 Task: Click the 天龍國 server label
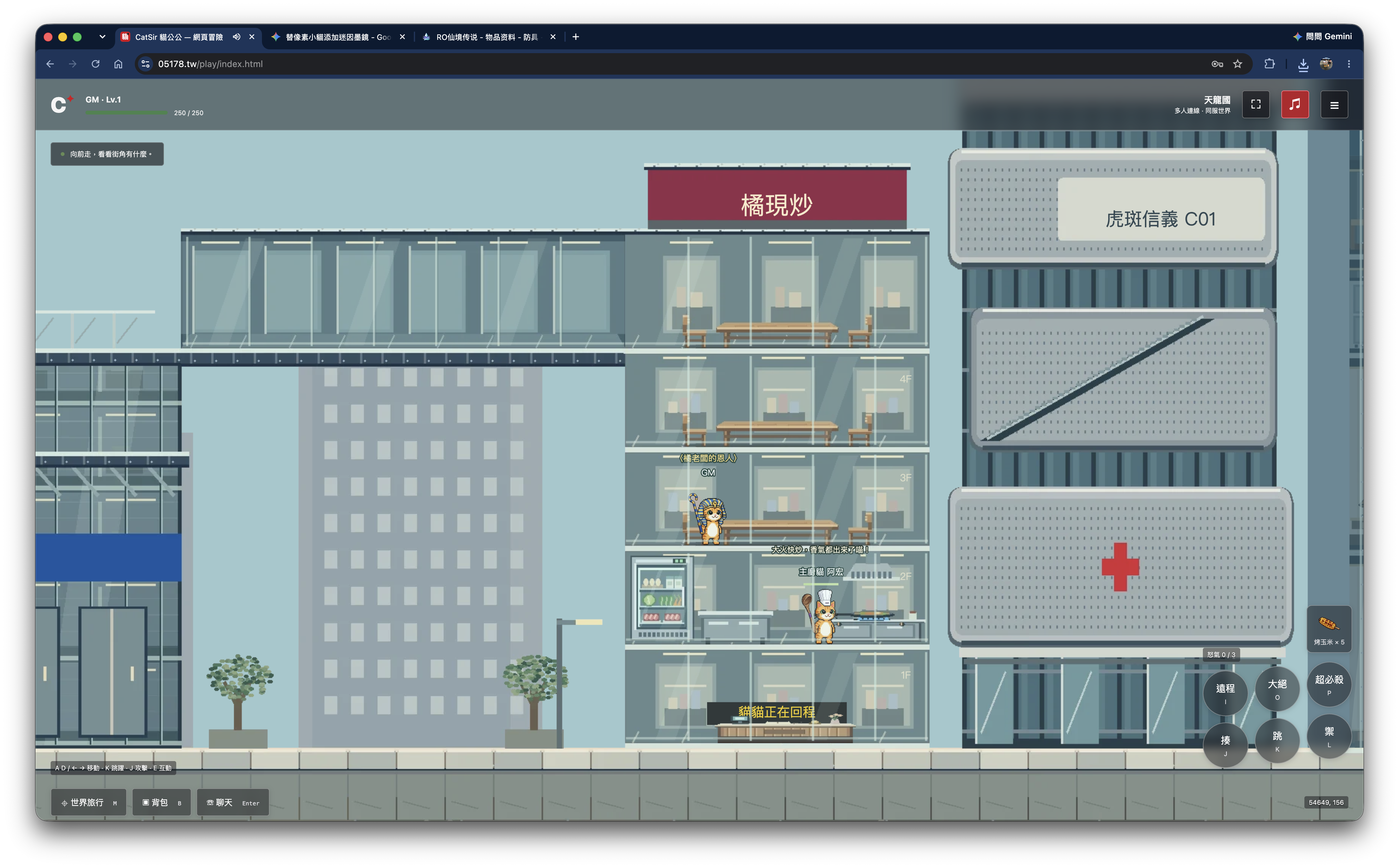[x=1216, y=100]
